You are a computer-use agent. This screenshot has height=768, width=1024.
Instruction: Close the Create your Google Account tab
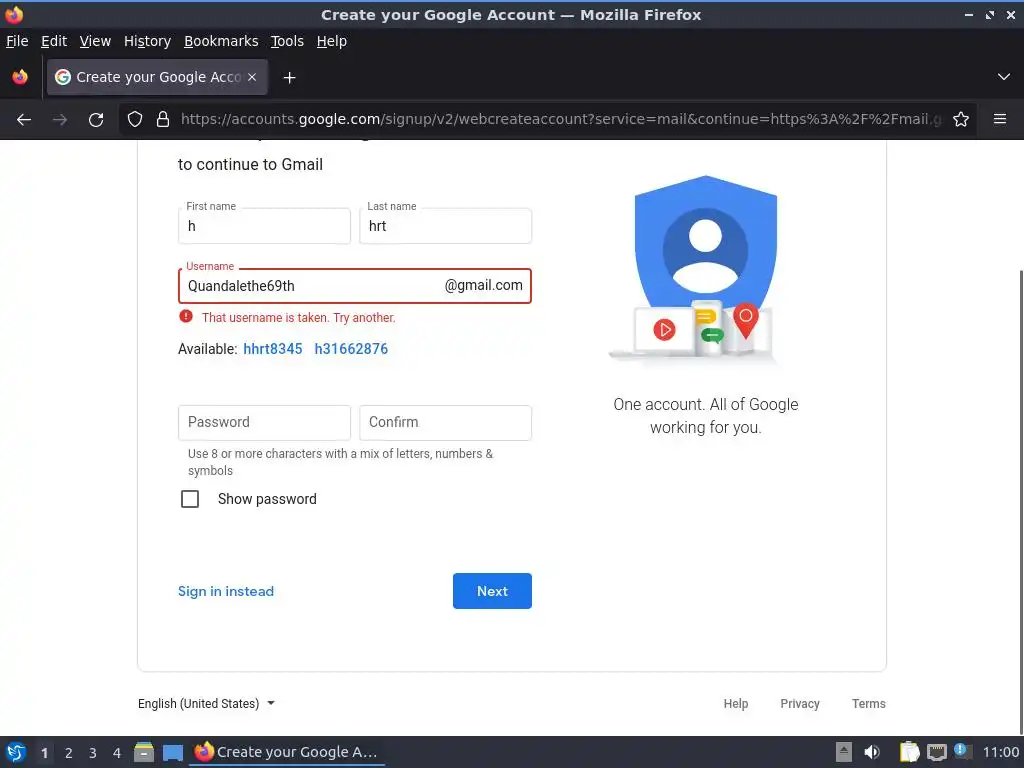point(252,77)
